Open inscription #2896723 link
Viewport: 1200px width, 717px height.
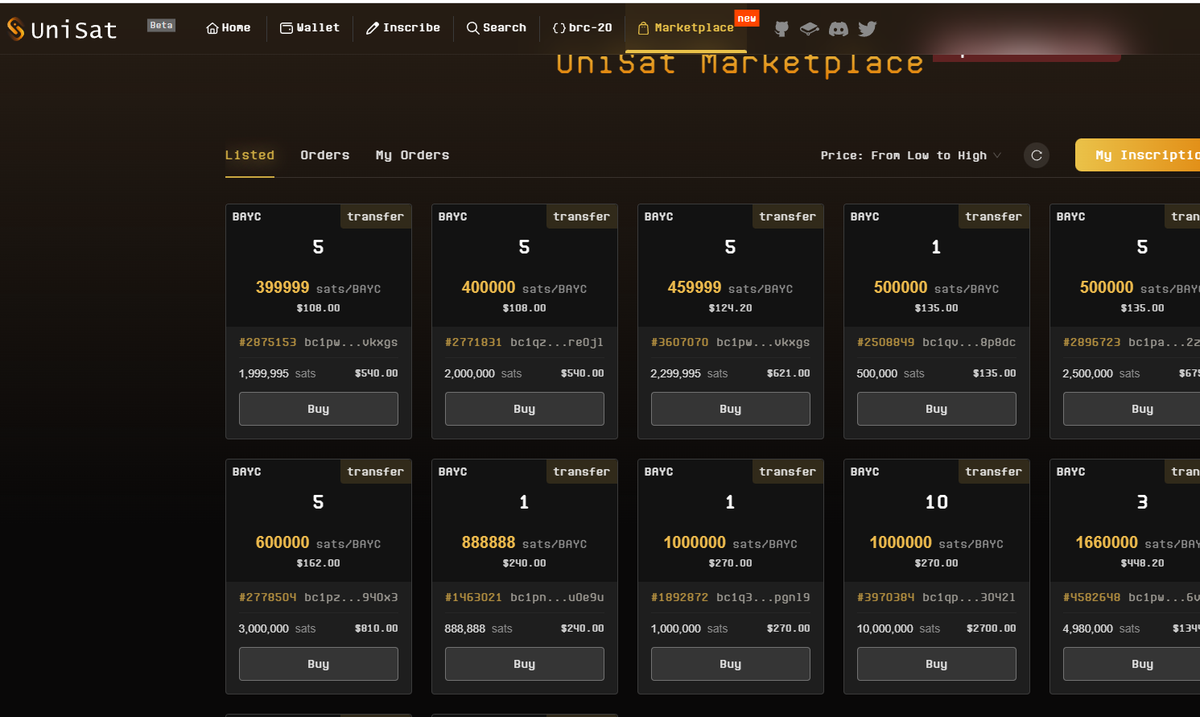coord(1092,342)
